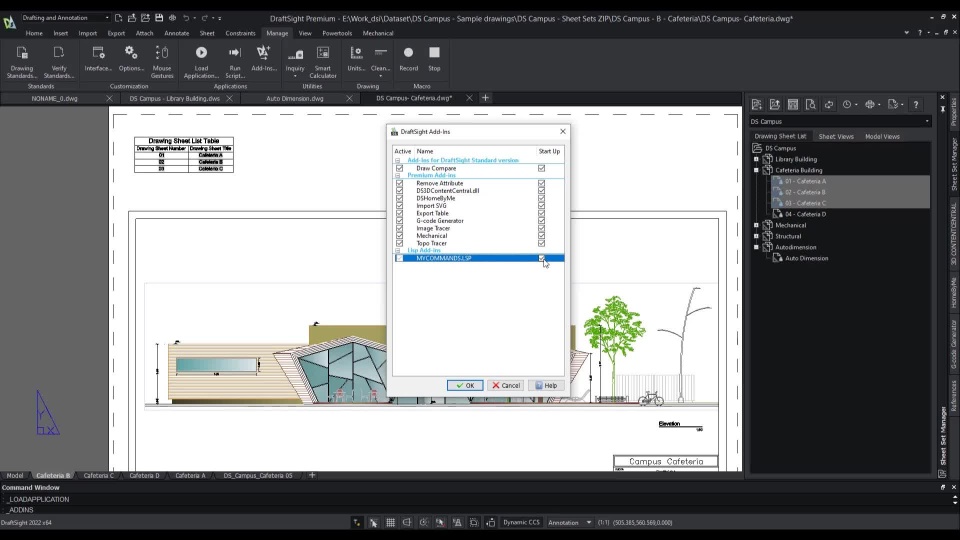The height and width of the screenshot is (540, 960).
Task: Open the Drafting and Annotation workspace dropdown
Action: click(x=106, y=17)
